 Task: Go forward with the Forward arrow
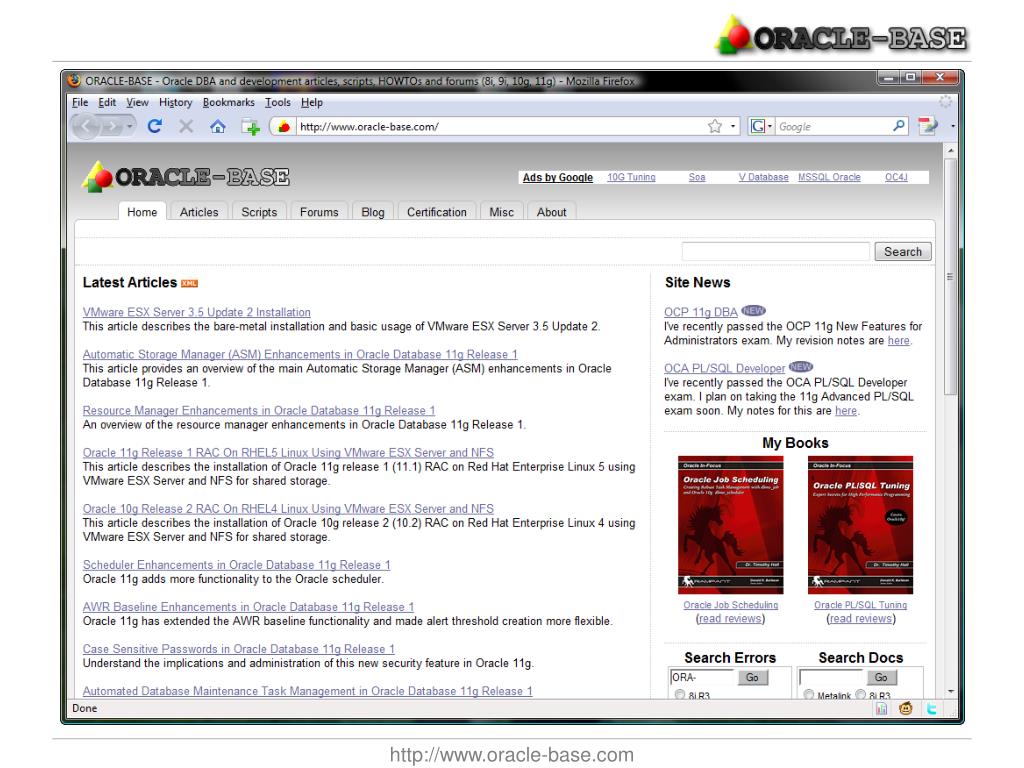[x=112, y=126]
